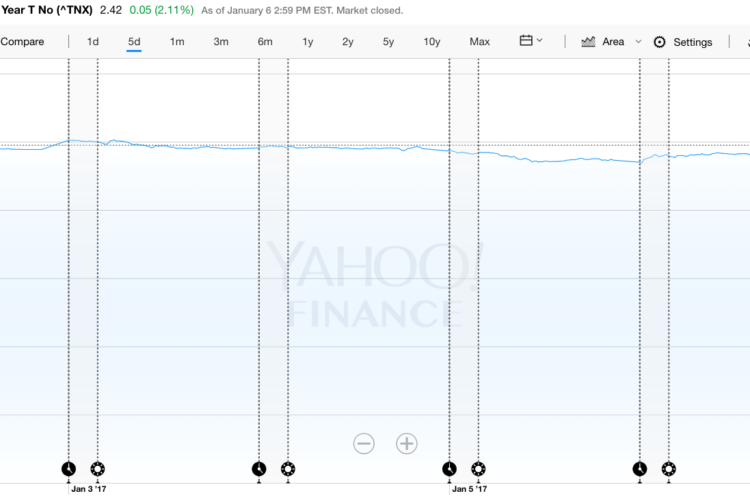
Task: Expand the Area chart type dropdown arrow
Action: (638, 42)
